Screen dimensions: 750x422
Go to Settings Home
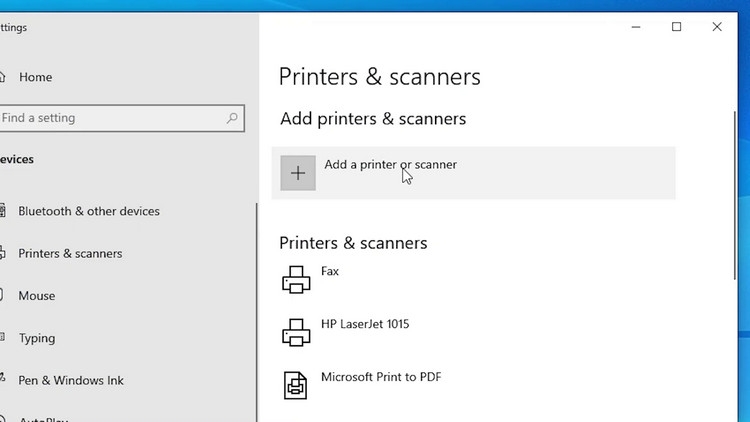tap(35, 77)
